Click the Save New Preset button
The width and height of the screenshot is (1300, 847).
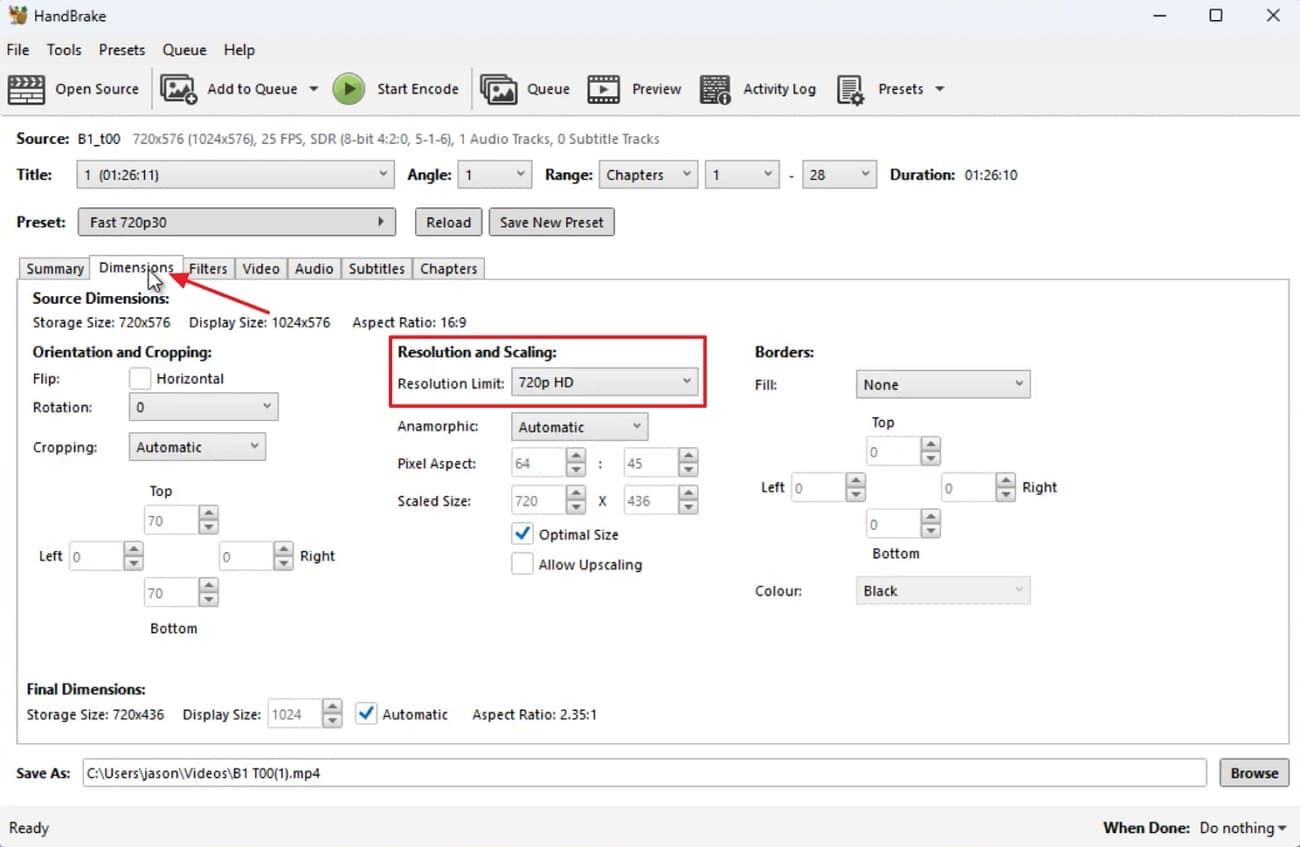pos(551,221)
